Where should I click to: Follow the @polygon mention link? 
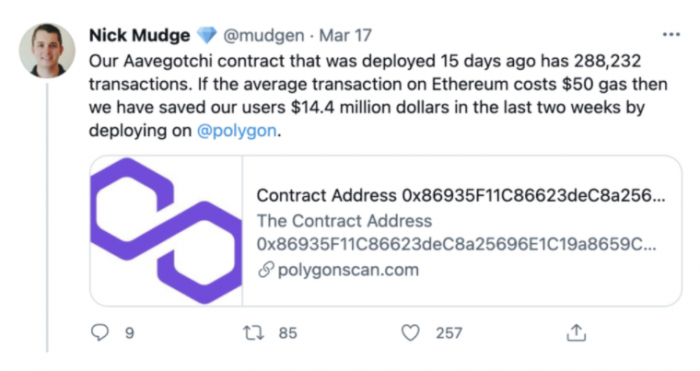click(x=237, y=131)
